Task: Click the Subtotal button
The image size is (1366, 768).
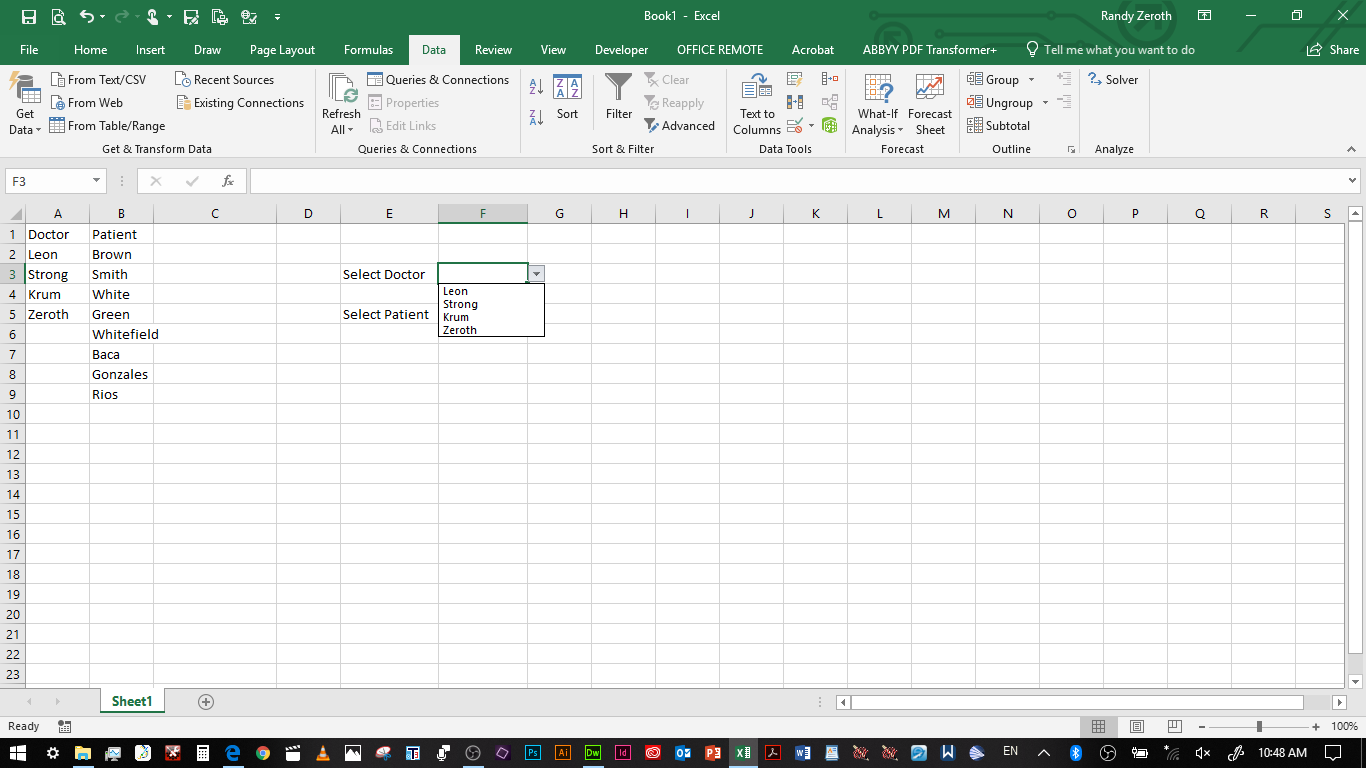Action: (998, 126)
